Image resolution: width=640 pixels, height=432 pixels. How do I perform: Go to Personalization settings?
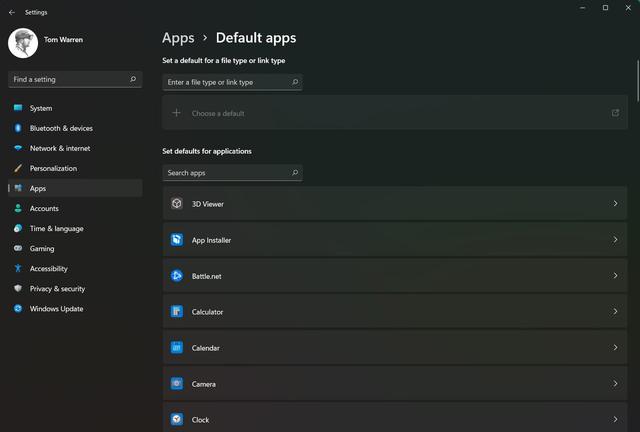pyautogui.click(x=53, y=168)
